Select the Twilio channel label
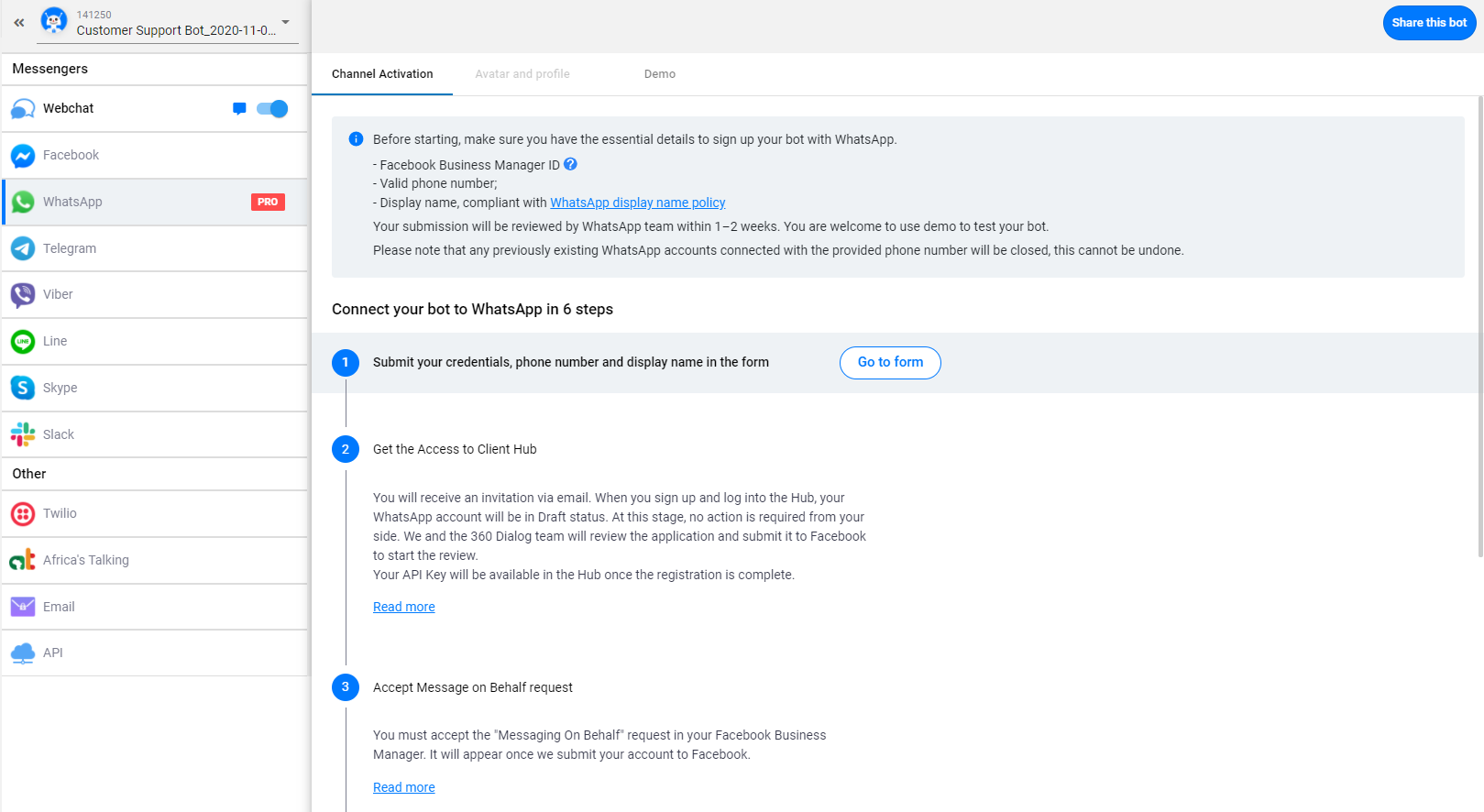The height and width of the screenshot is (812, 1484). click(x=60, y=513)
